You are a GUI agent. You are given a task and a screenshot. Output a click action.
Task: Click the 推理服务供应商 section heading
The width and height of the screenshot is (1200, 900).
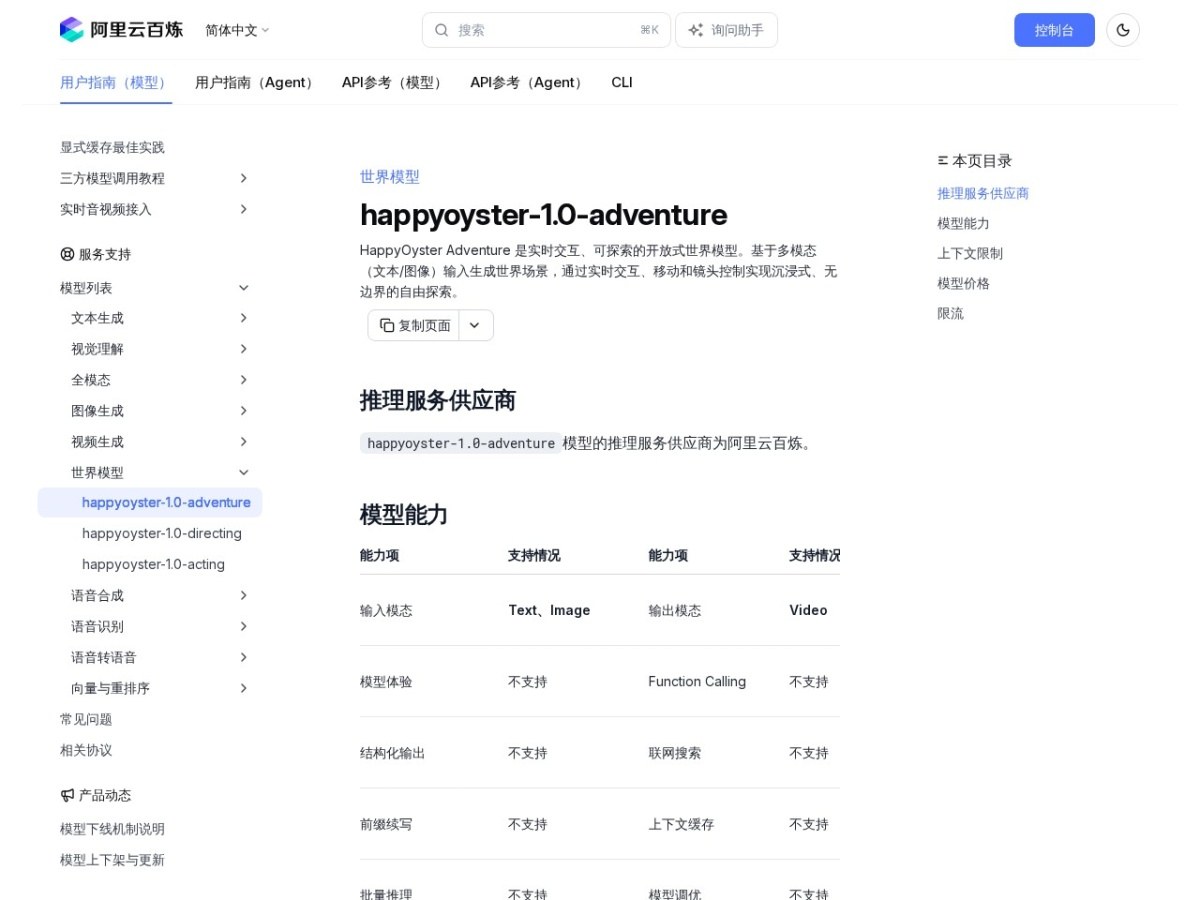(x=438, y=401)
